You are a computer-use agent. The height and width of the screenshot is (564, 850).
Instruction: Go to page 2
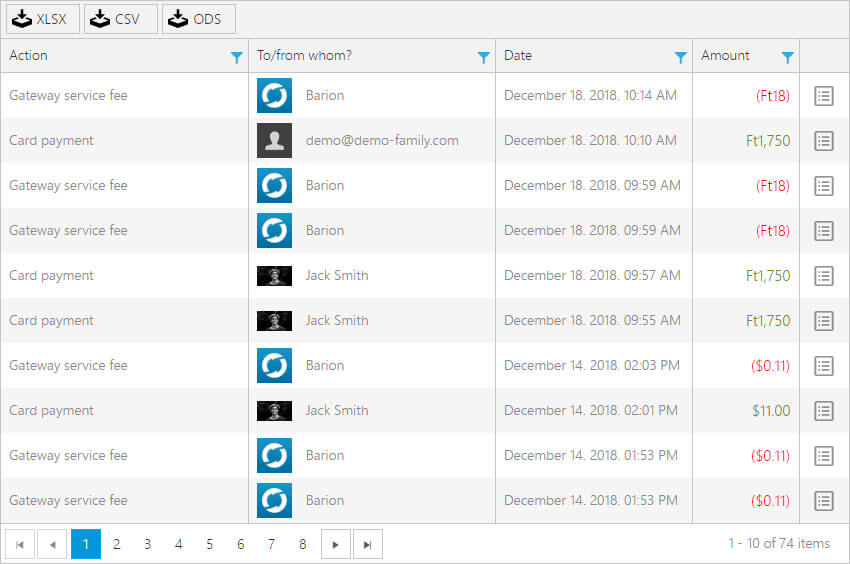[x=117, y=544]
